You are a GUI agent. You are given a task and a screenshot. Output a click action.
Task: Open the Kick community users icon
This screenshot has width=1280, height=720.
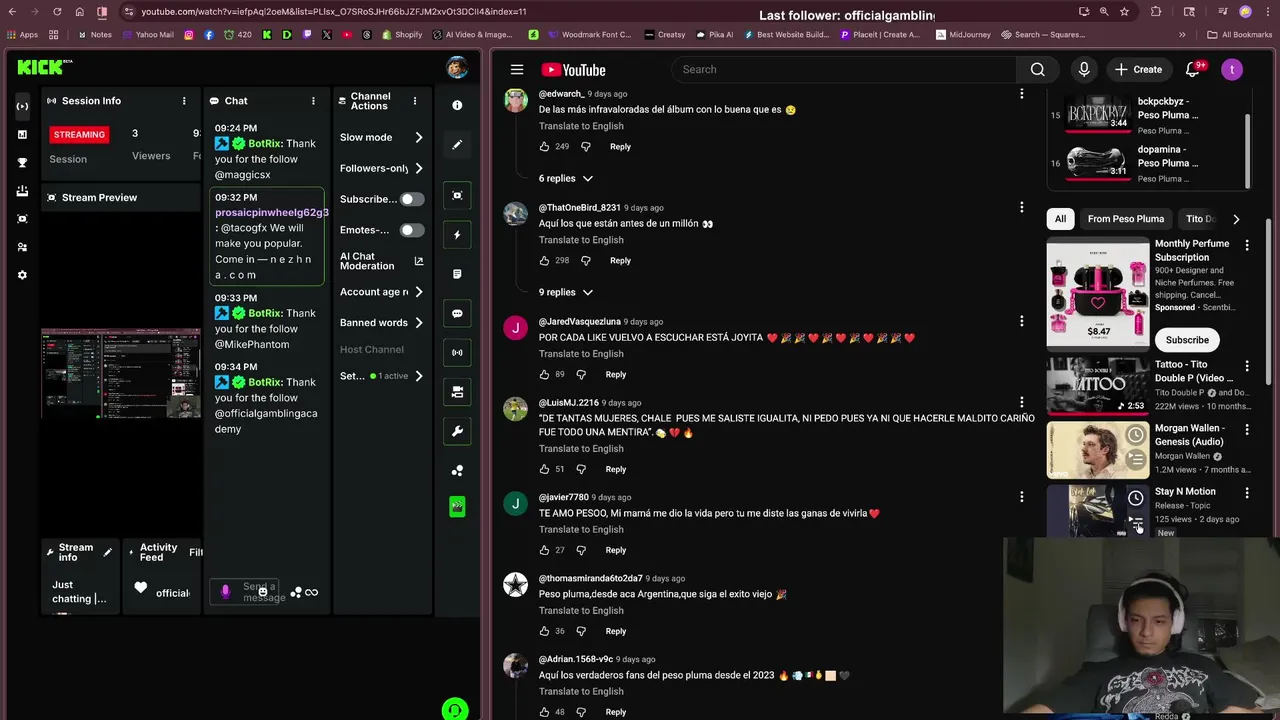click(x=23, y=247)
